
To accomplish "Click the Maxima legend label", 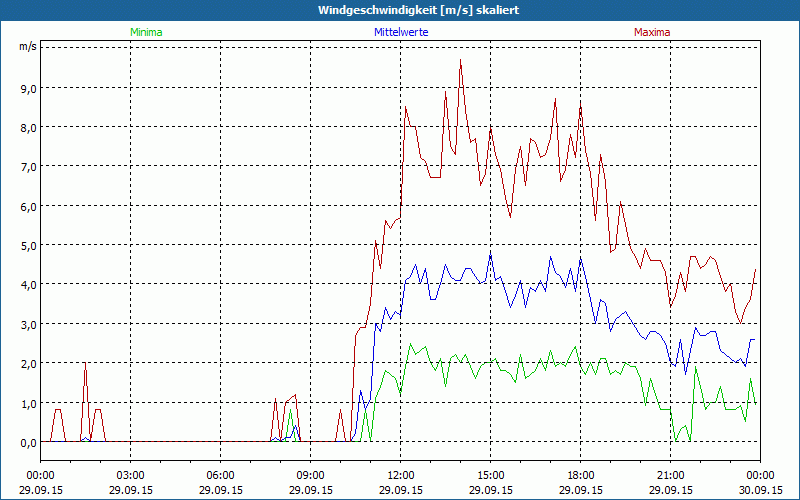I will (652, 32).
